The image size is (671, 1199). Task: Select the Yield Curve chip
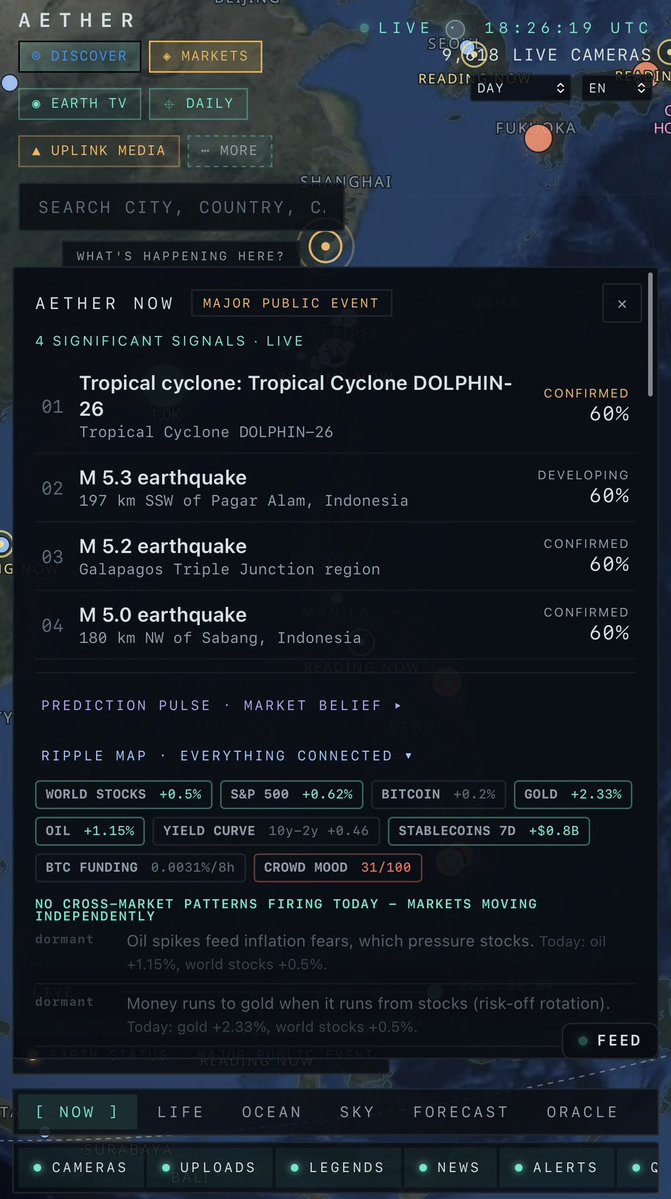click(266, 830)
